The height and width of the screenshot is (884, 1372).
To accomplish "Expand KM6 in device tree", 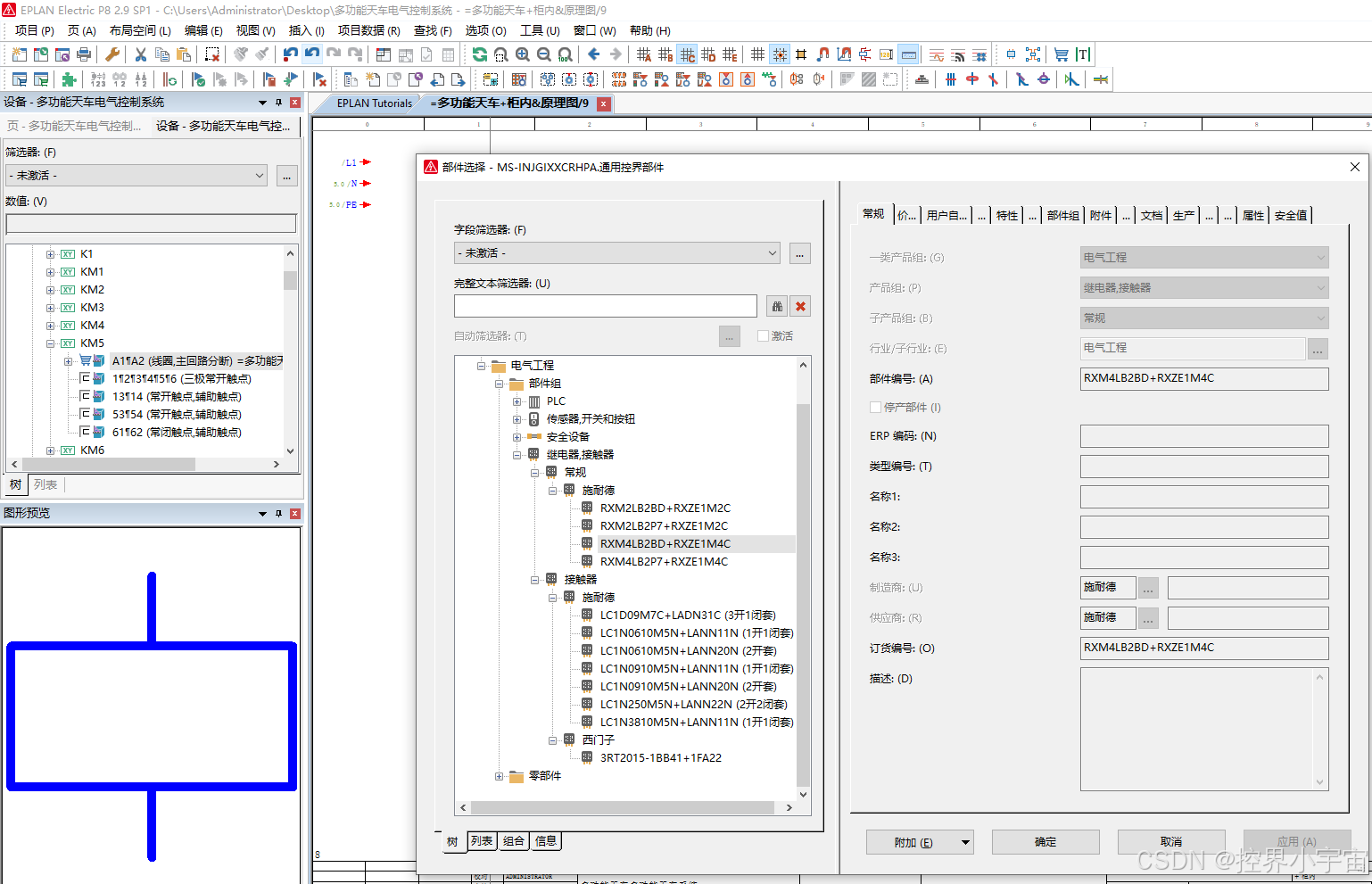I will tap(50, 450).
